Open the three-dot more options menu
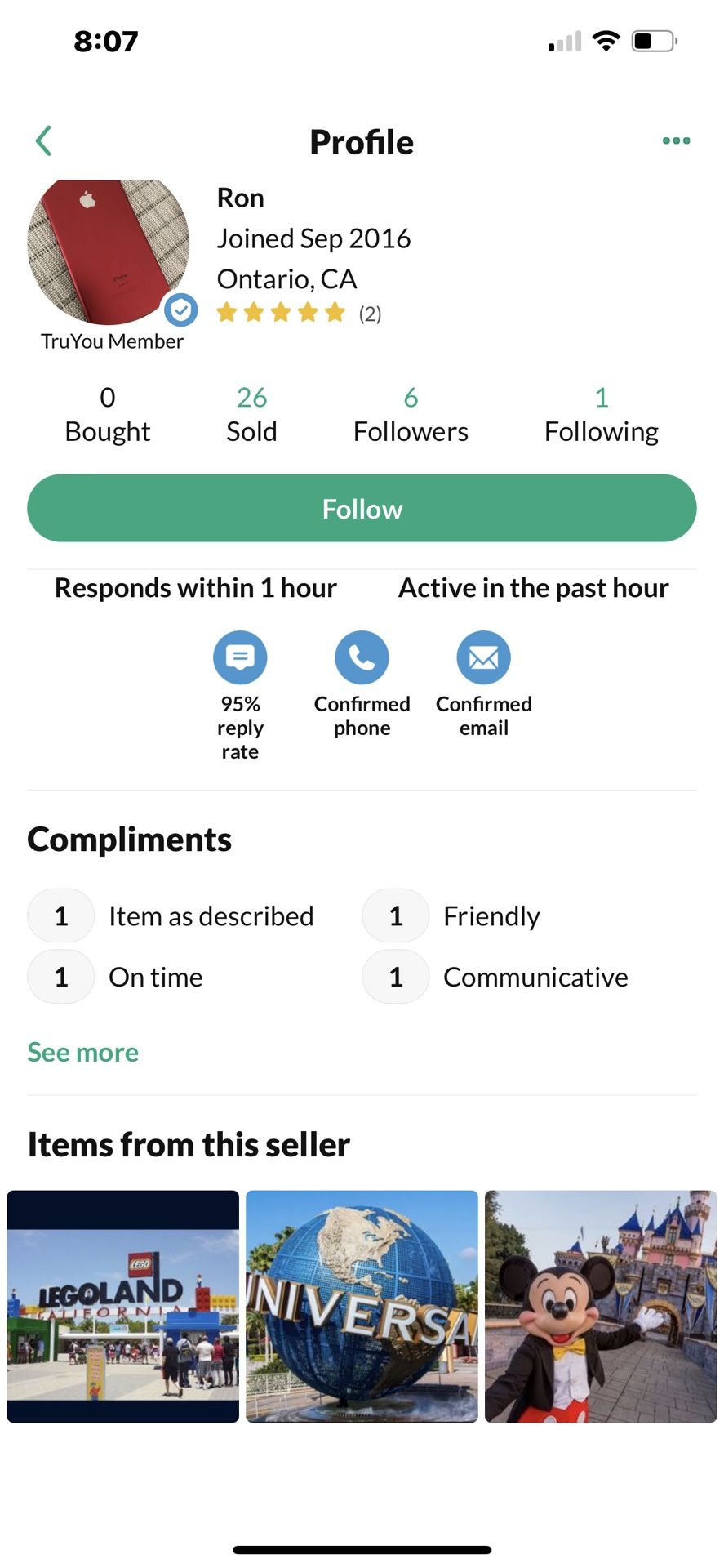 pyautogui.click(x=676, y=141)
